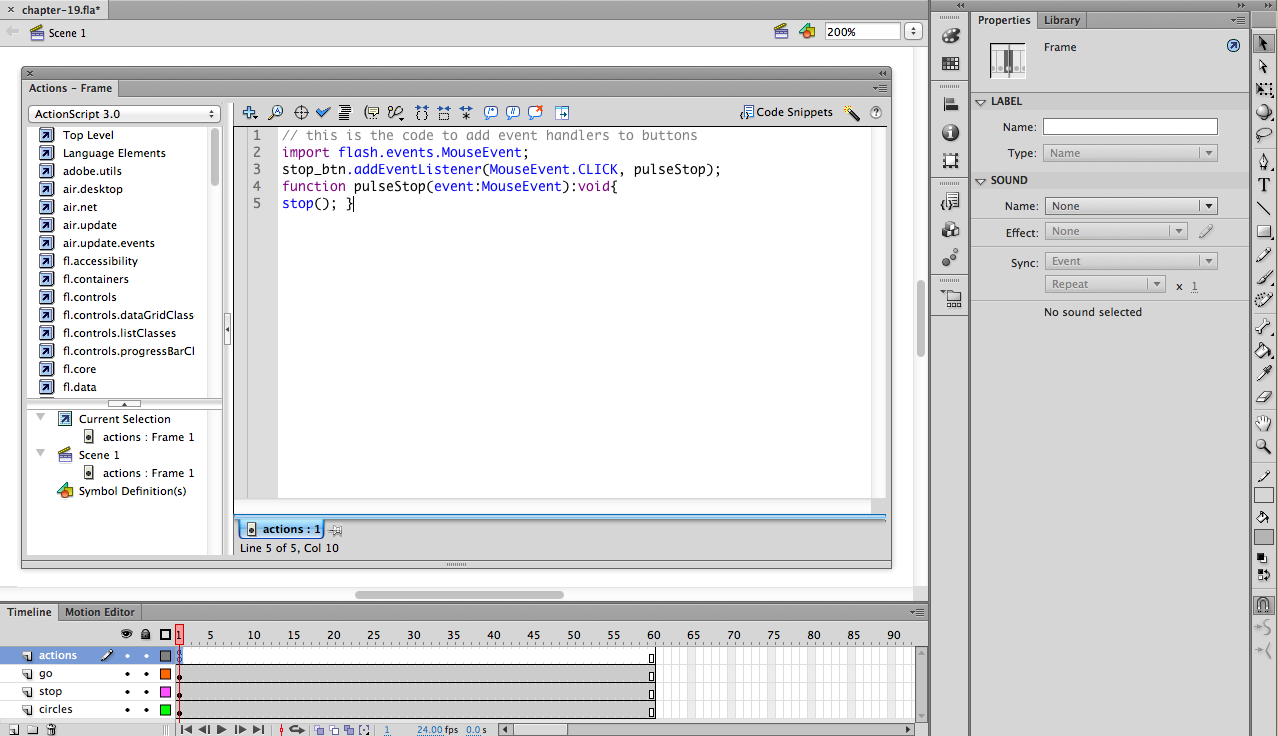Screen dimensions: 1278x736
Task: Switch to the Library tab
Action: (x=1061, y=20)
